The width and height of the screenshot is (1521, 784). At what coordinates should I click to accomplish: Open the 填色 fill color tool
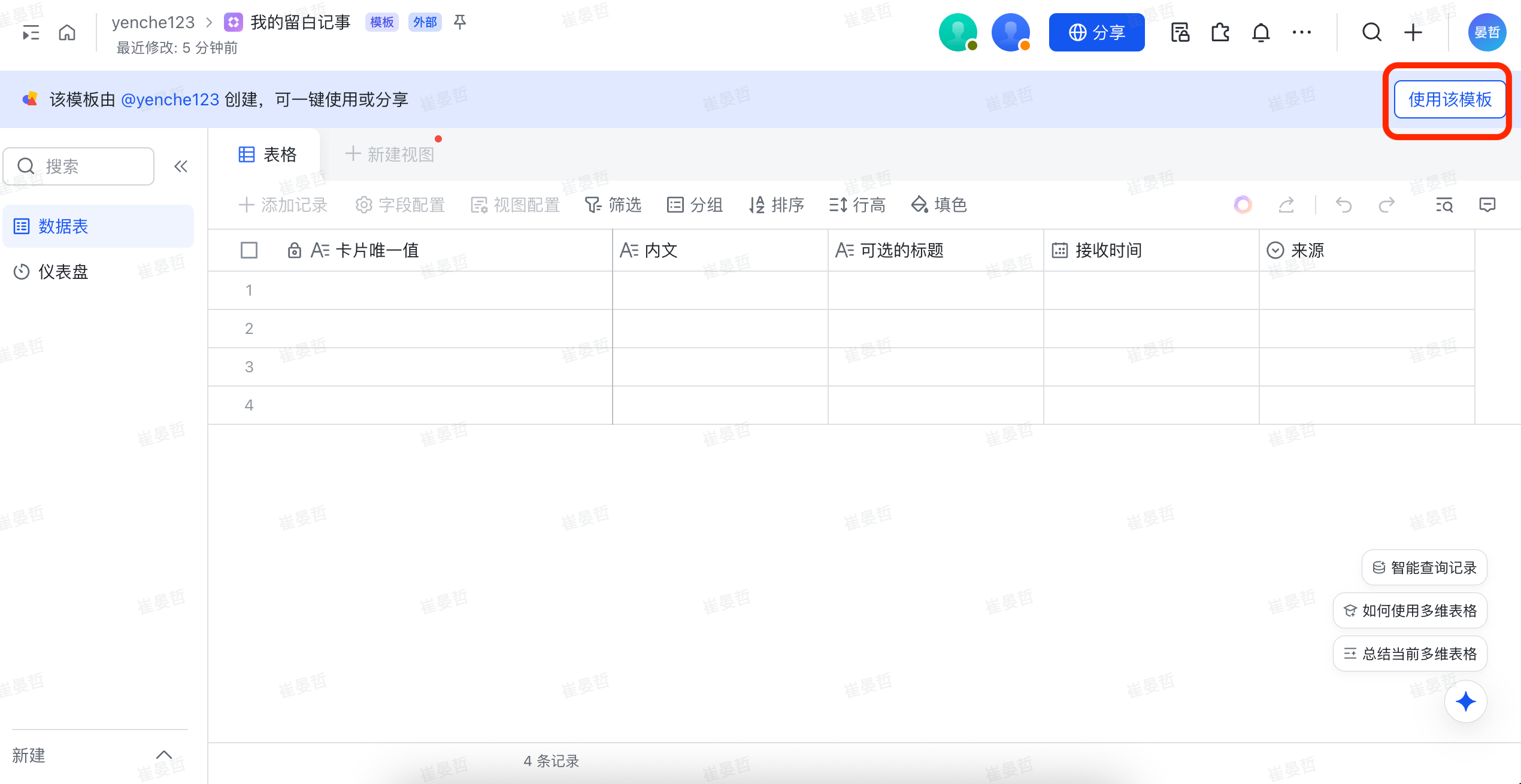pos(938,205)
